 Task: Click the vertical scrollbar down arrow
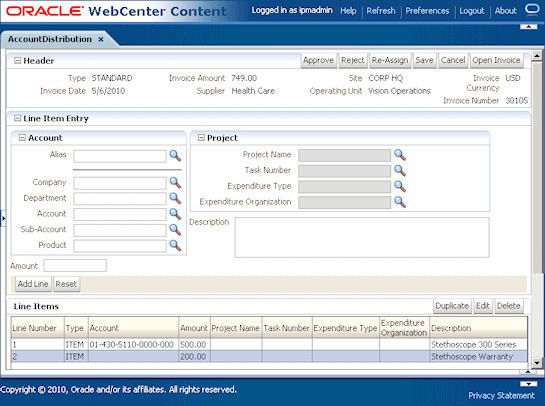pos(537,363)
